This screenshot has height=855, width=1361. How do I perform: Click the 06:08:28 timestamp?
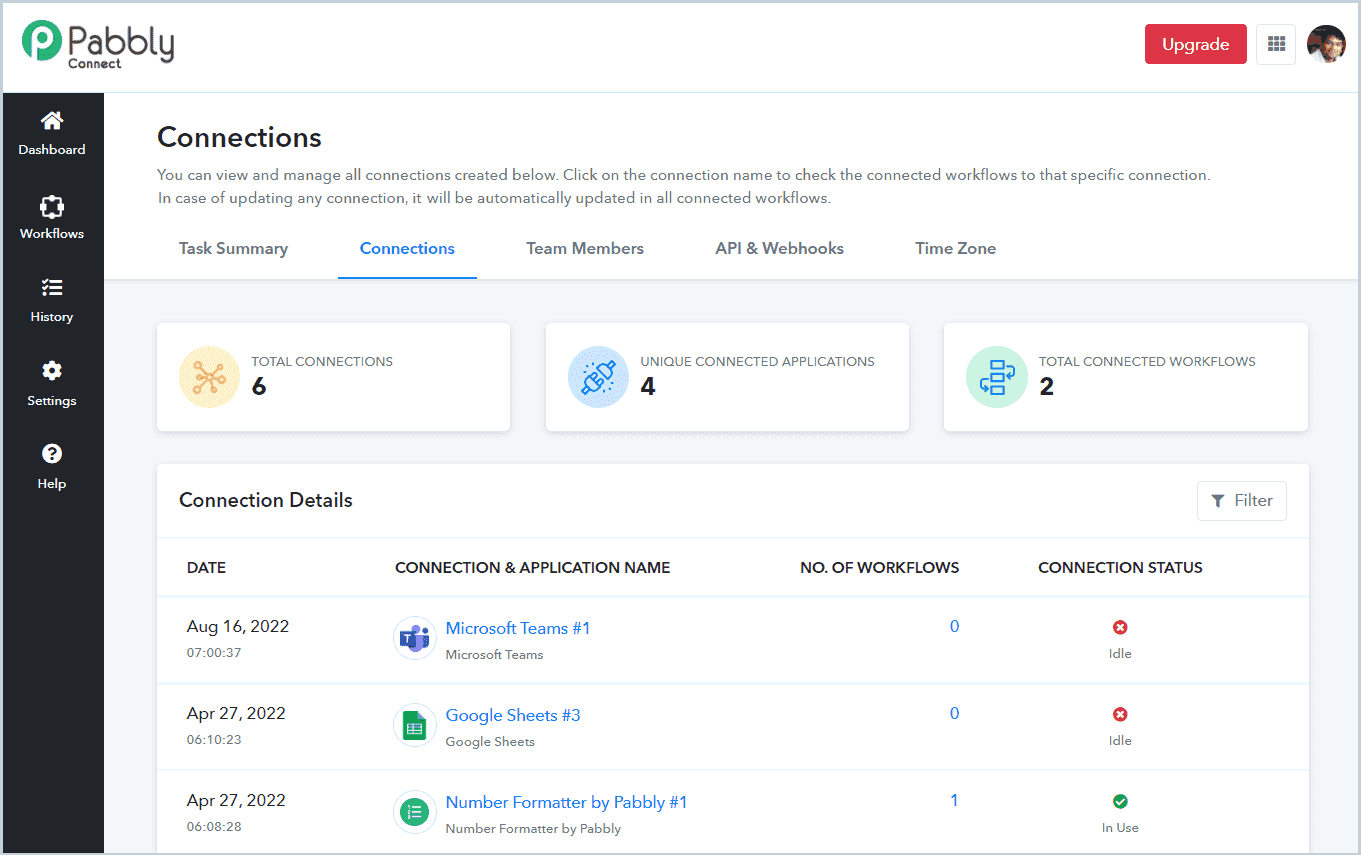(214, 827)
